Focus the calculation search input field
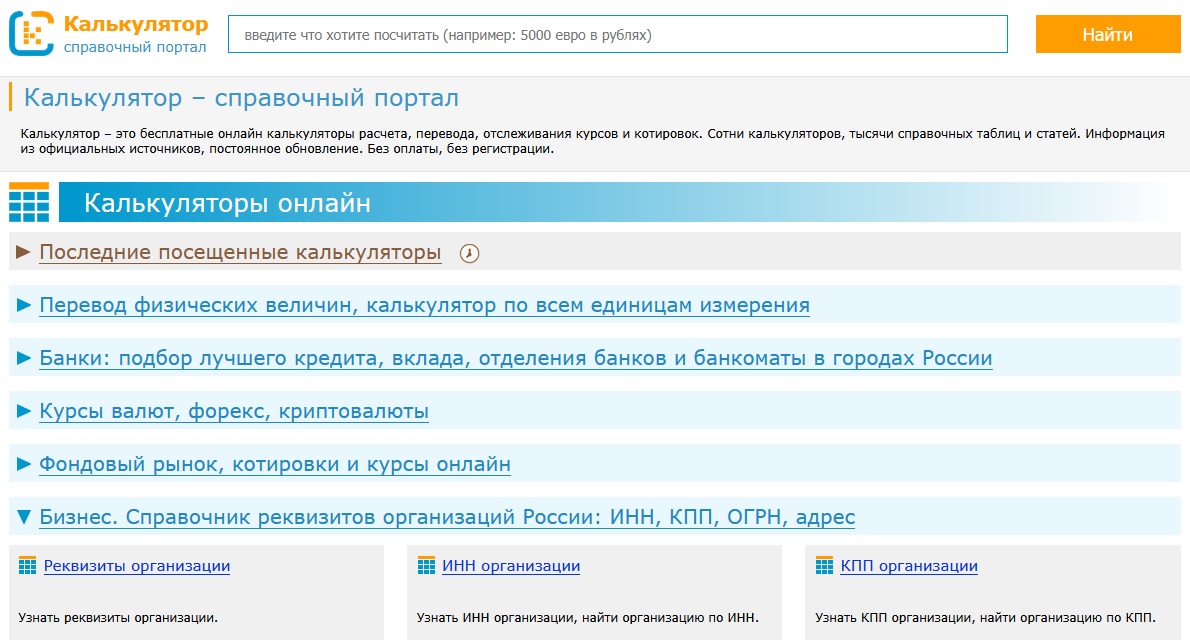The image size is (1190, 640). (x=617, y=35)
